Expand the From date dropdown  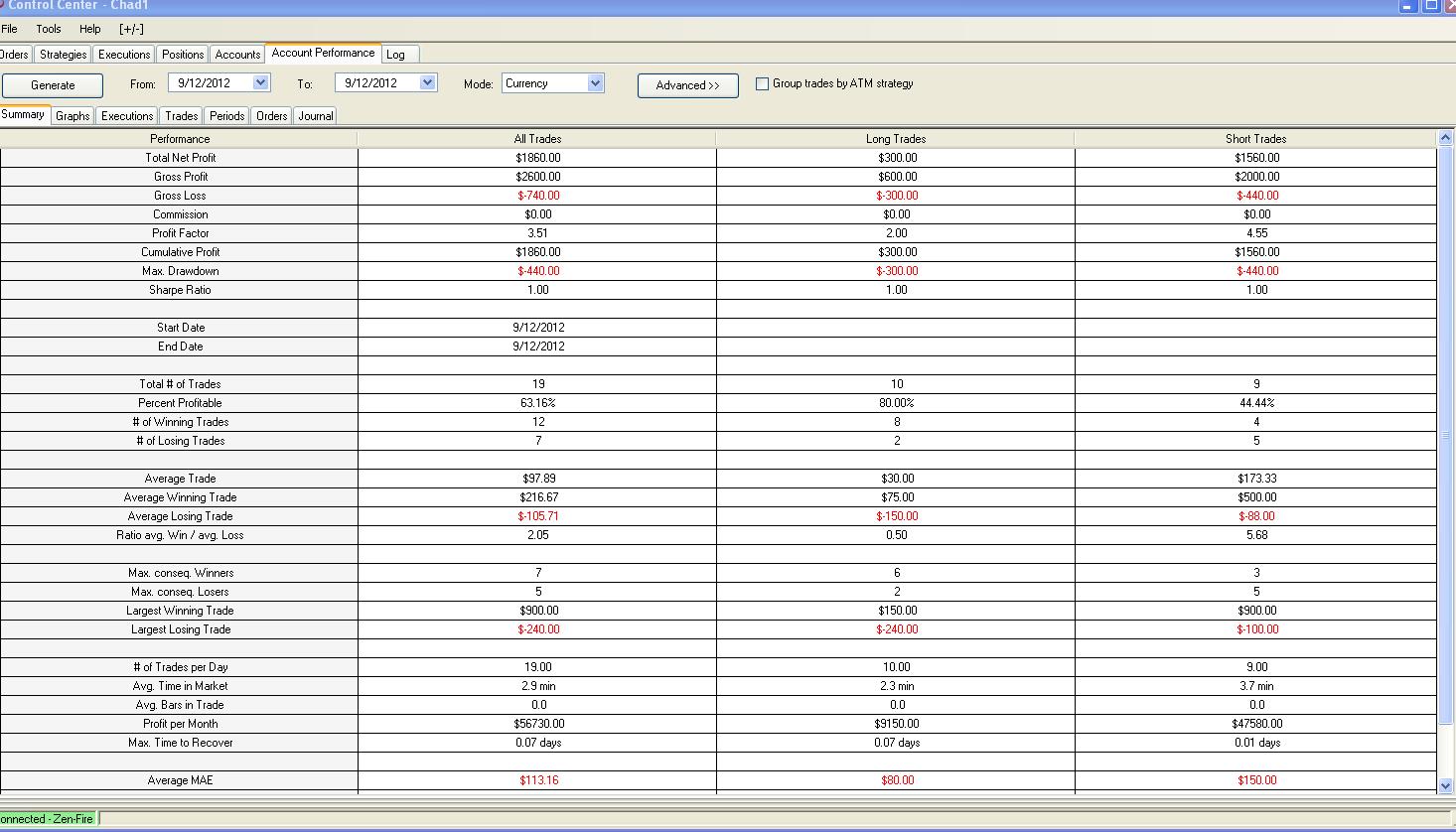[x=261, y=83]
